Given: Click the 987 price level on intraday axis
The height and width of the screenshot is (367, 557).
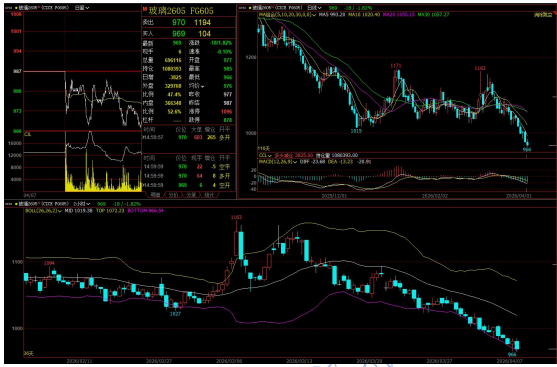Looking at the screenshot, I should tap(17, 71).
